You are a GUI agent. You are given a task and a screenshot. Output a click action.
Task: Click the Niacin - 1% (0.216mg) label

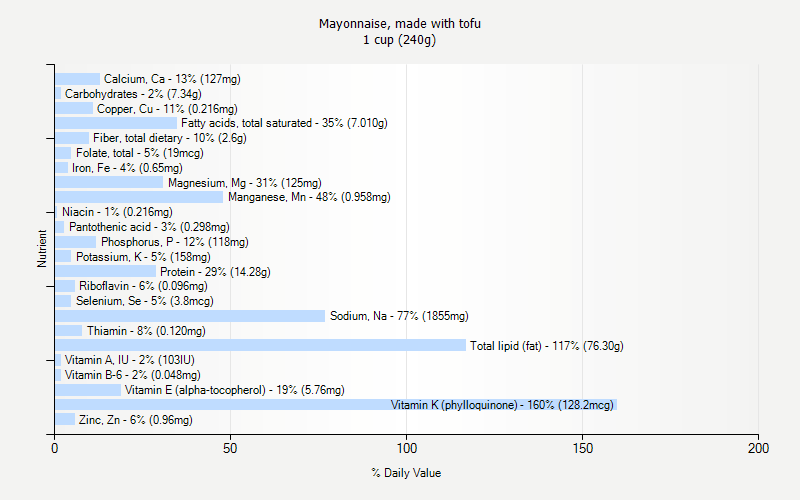(x=117, y=212)
